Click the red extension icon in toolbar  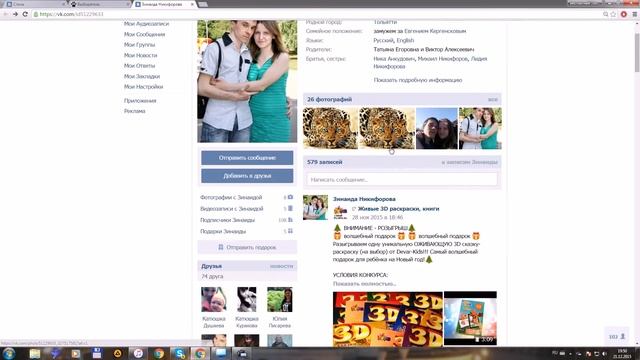click(x=624, y=14)
